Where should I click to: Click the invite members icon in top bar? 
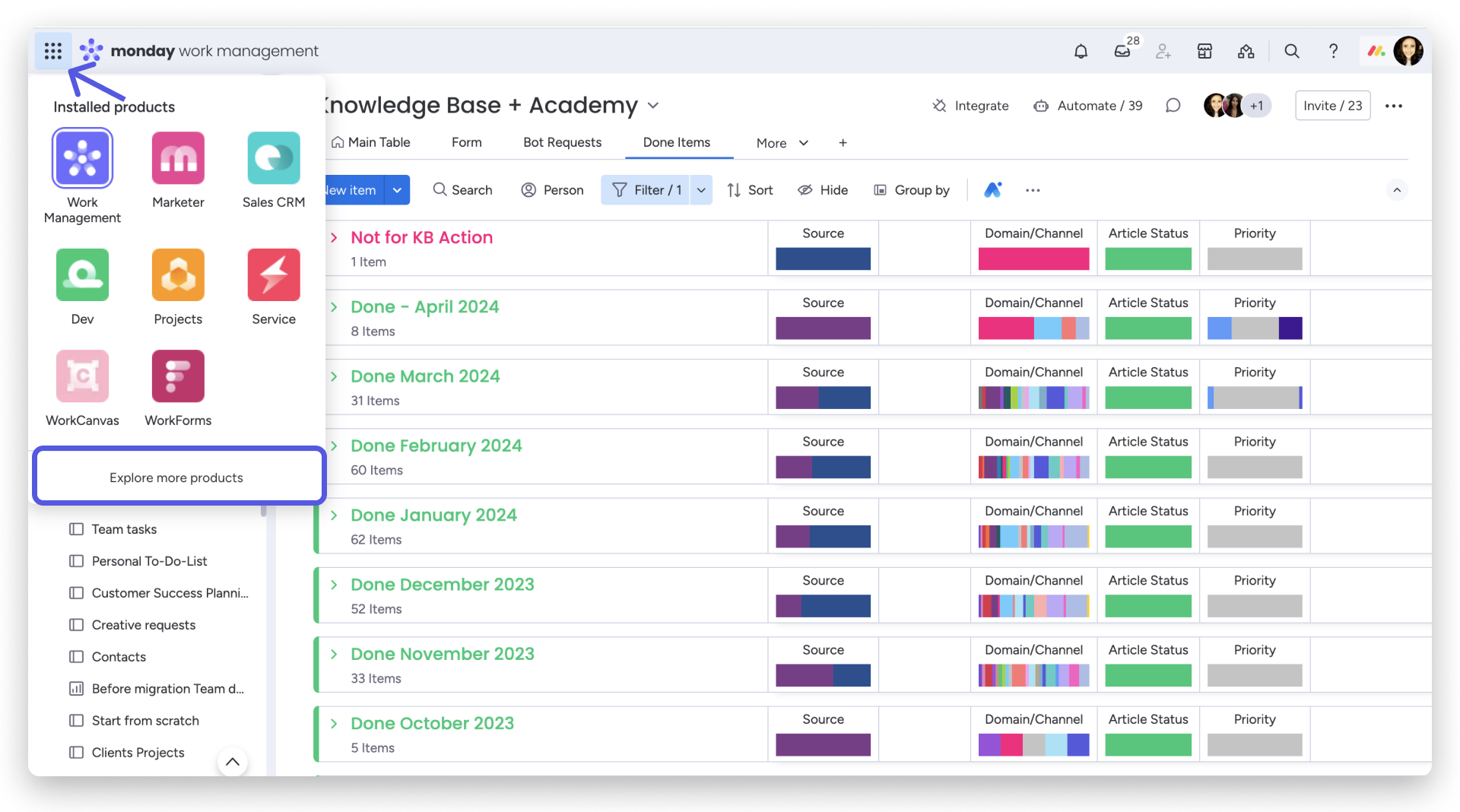click(1163, 51)
